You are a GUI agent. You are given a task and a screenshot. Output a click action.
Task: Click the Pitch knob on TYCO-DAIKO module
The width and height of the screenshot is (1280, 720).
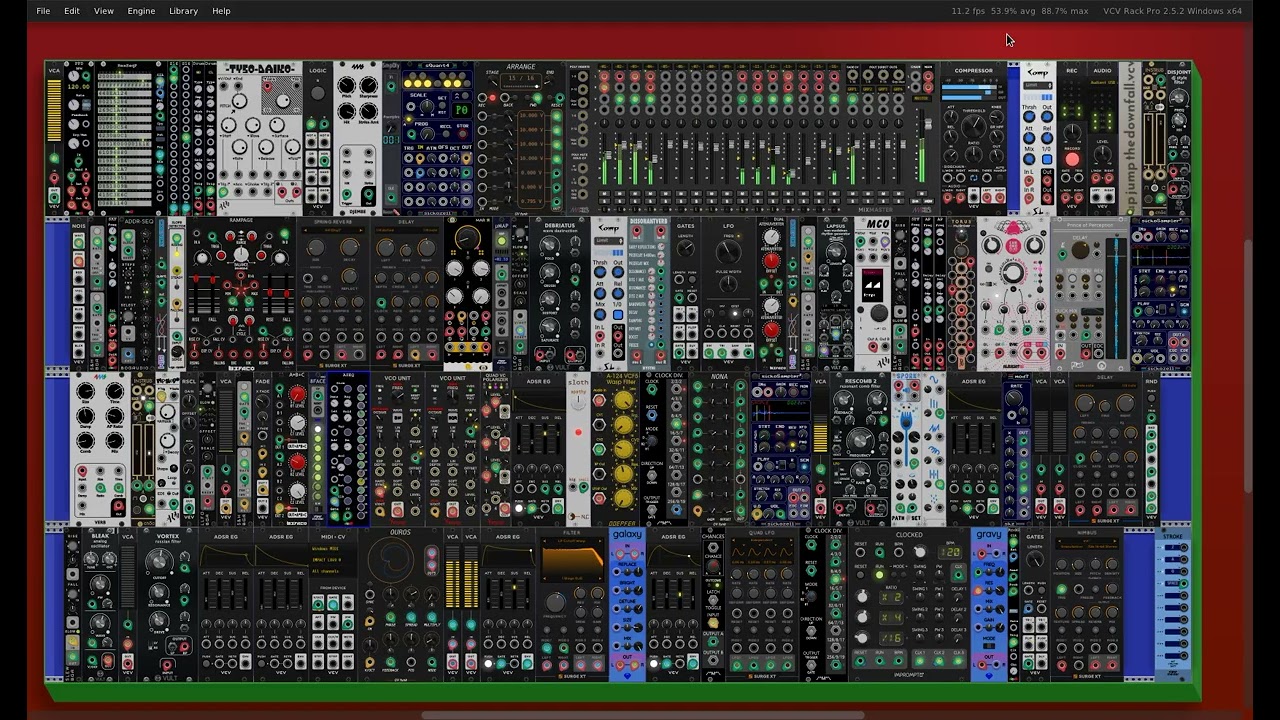tap(240, 101)
